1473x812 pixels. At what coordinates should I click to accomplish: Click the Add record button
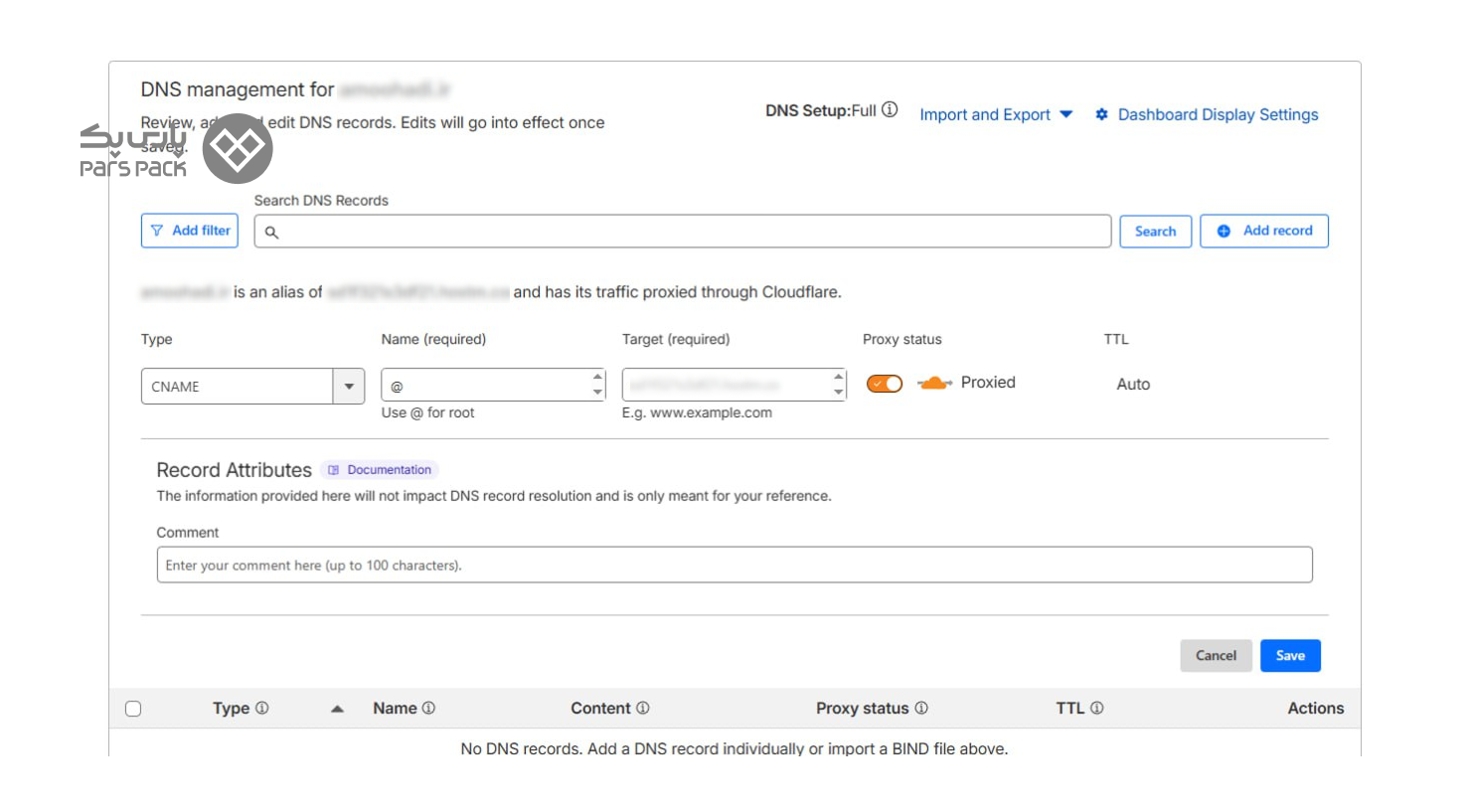click(x=1263, y=232)
